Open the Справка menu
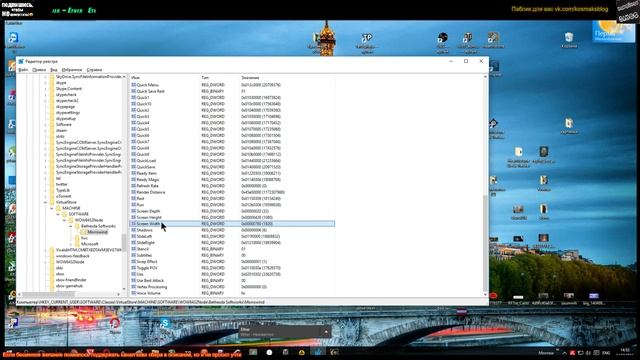The height and width of the screenshot is (360, 640). pos(94,70)
